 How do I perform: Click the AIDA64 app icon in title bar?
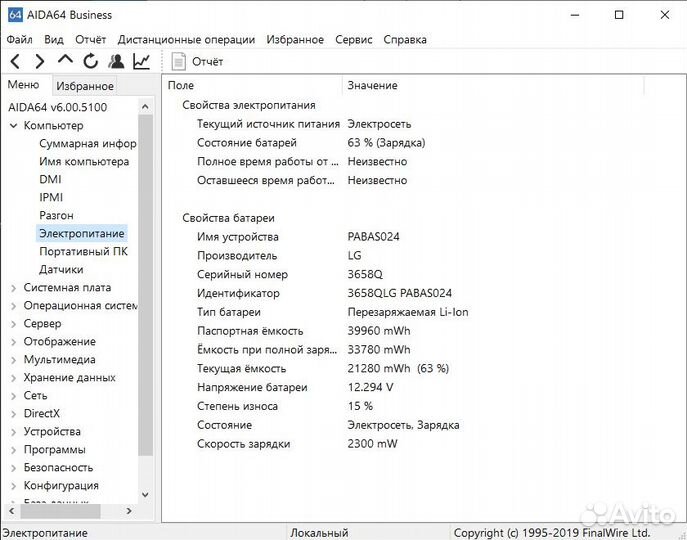[15, 15]
